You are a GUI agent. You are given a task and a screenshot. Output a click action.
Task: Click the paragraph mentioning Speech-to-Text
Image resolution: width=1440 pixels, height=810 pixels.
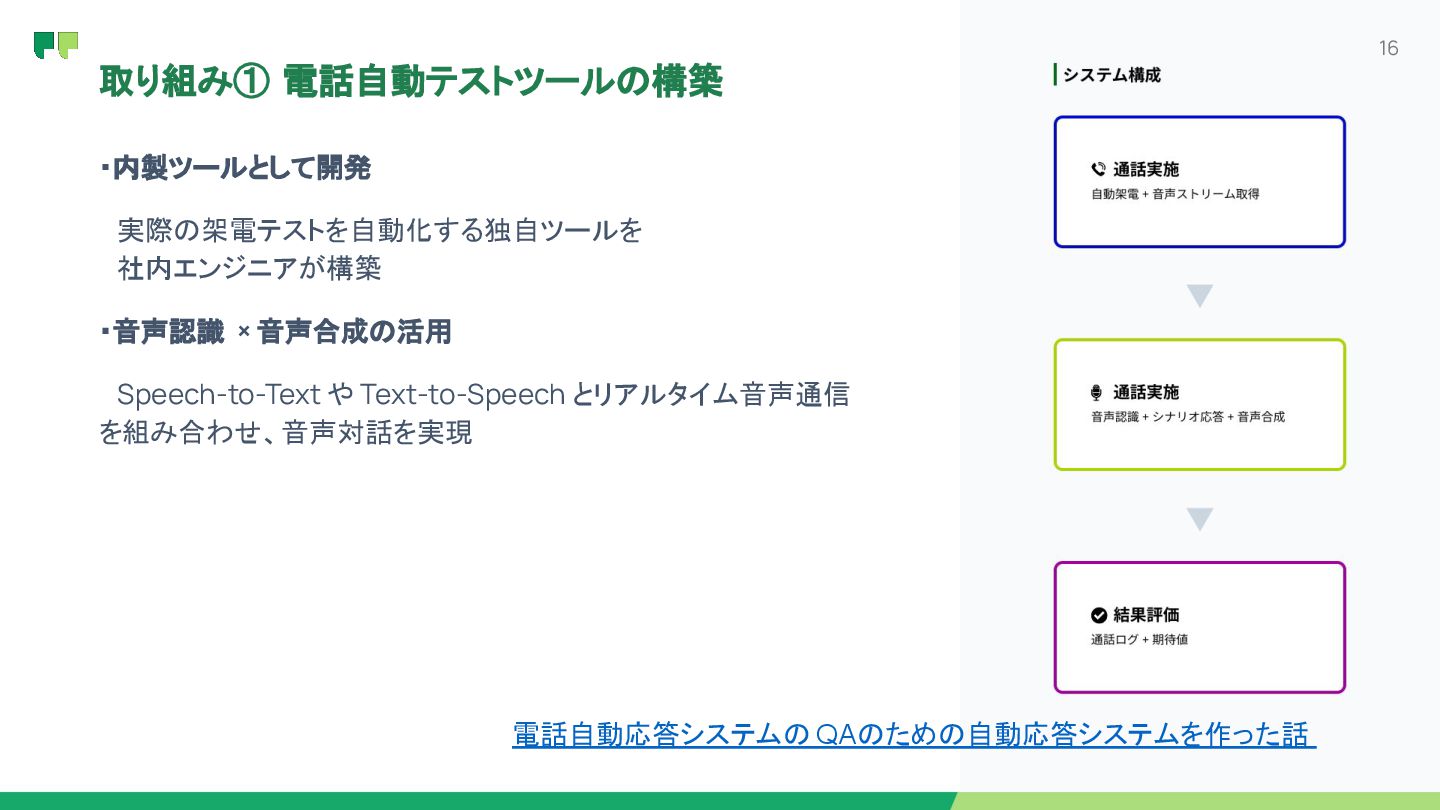point(474,413)
